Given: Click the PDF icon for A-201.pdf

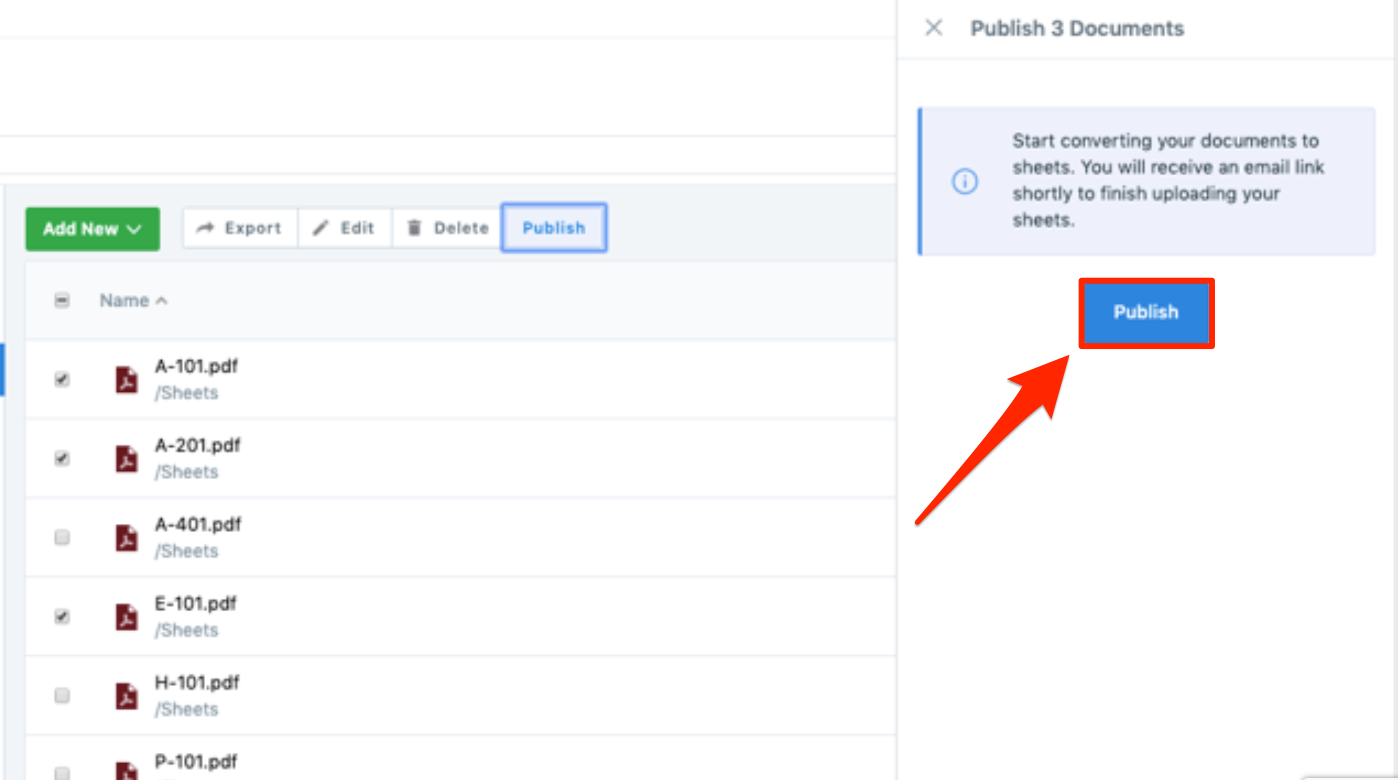Looking at the screenshot, I should point(126,459).
